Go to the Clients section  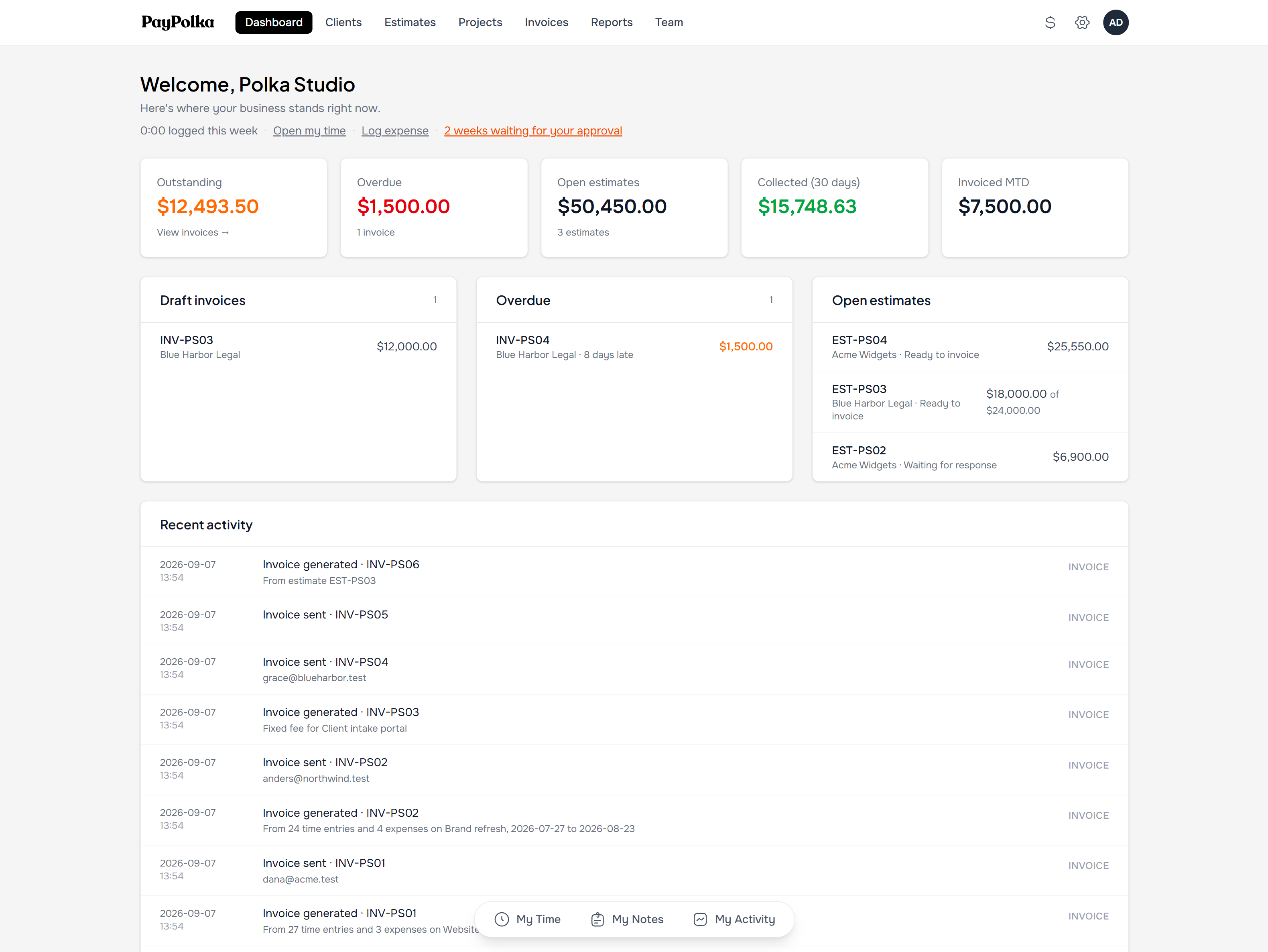pos(343,22)
